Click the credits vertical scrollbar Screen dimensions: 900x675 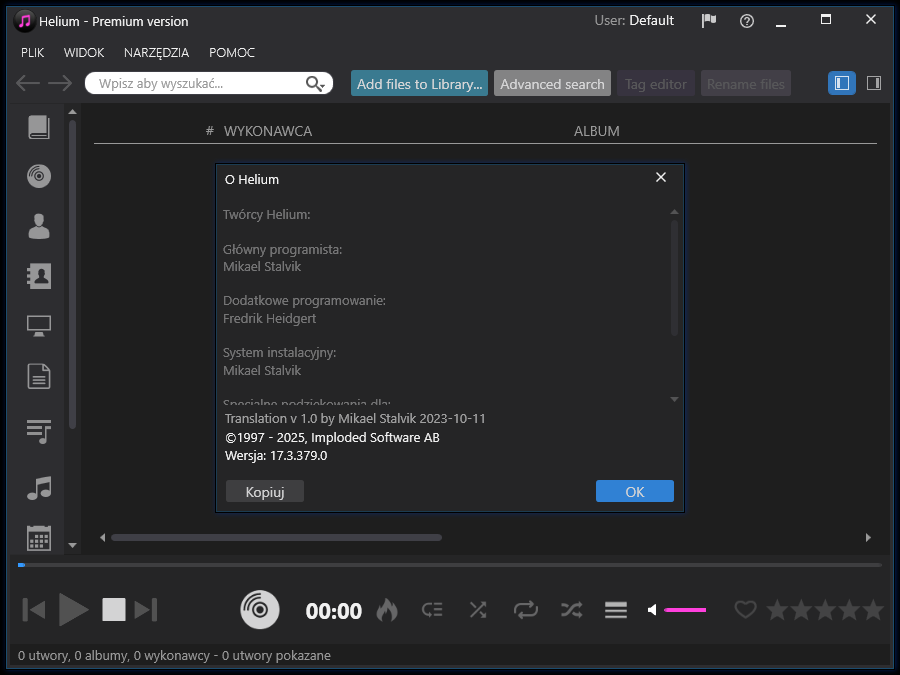pos(674,278)
